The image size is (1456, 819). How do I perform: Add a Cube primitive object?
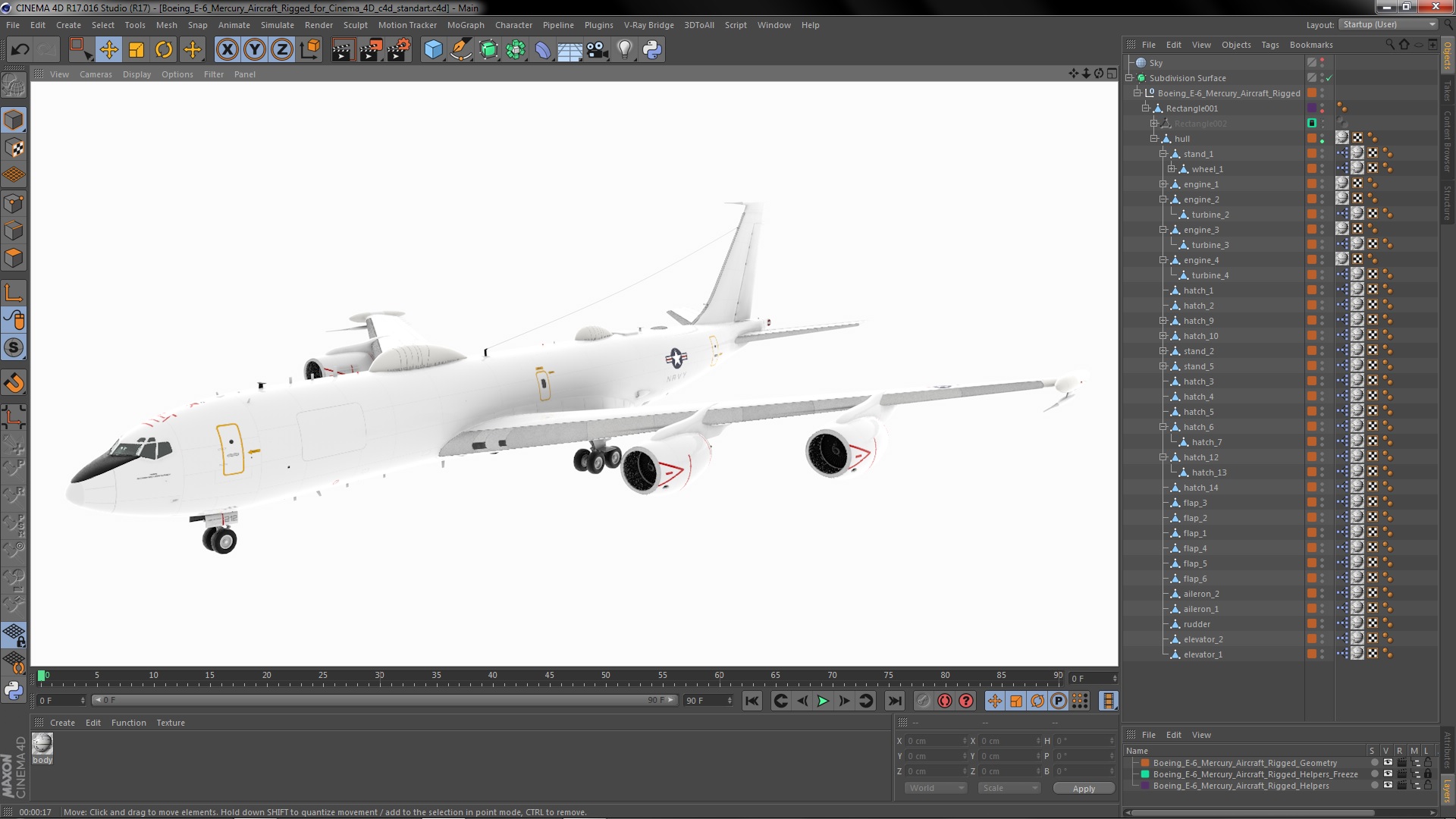[433, 50]
